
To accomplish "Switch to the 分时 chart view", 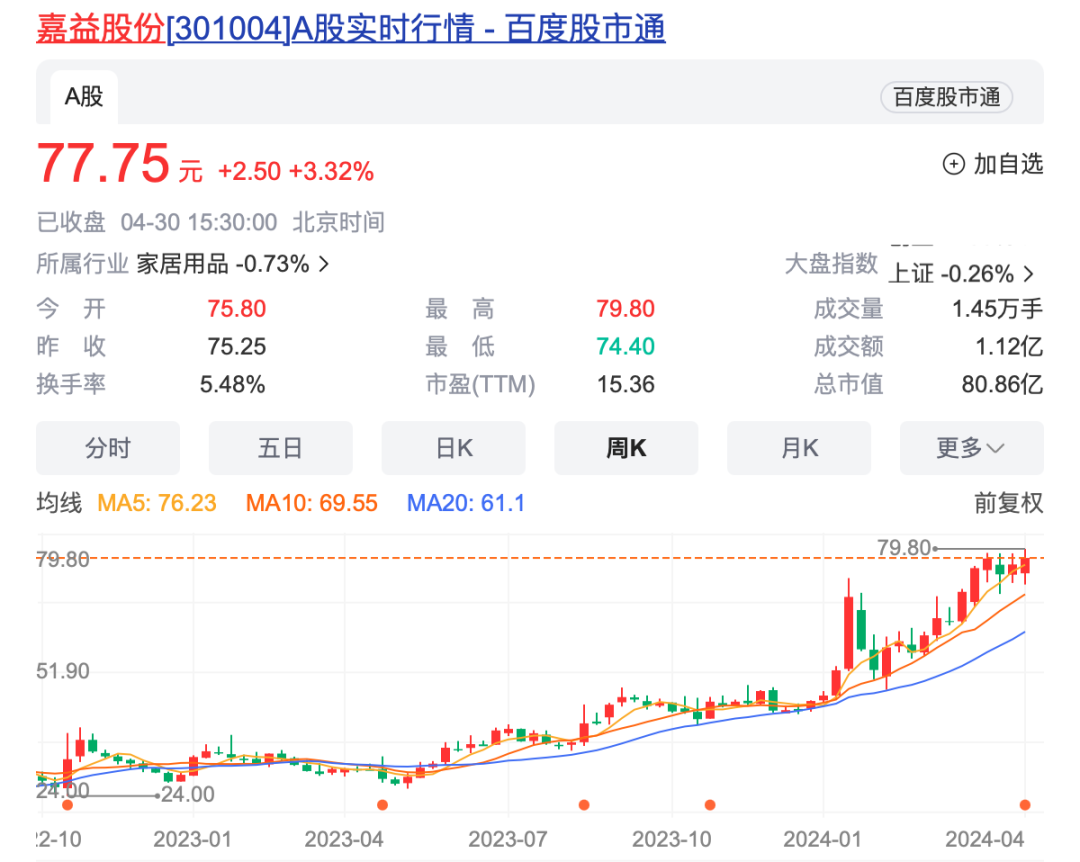I will point(108,448).
